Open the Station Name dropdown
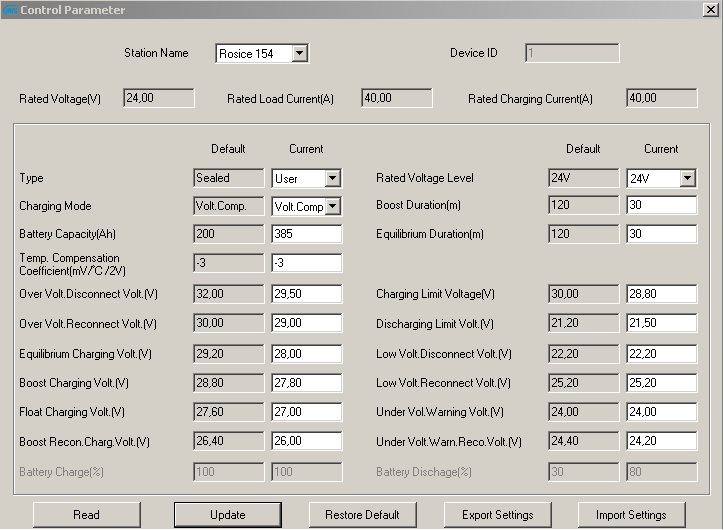Viewport: 724px width, 530px height. (x=299, y=54)
